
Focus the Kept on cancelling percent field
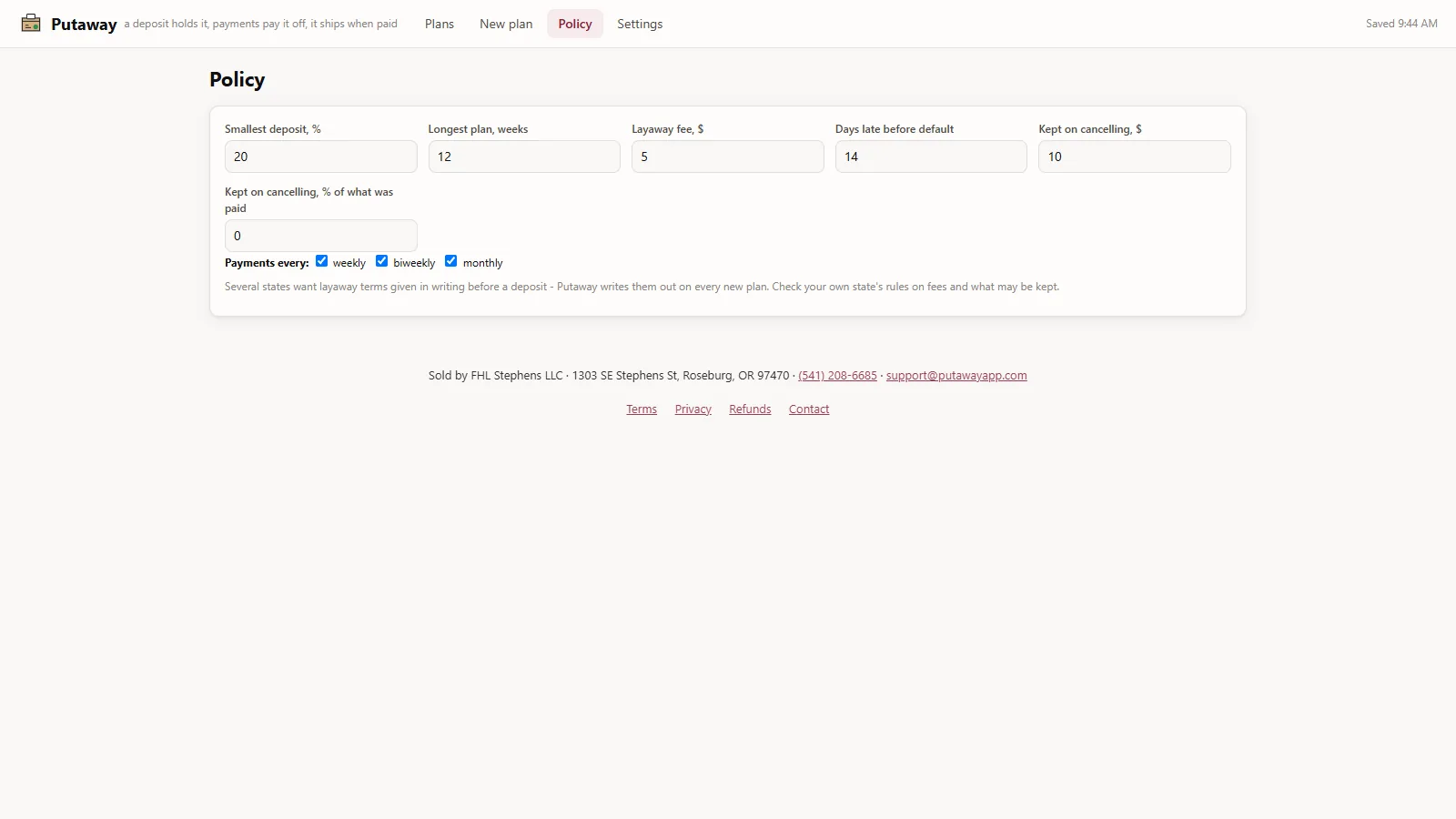tap(321, 236)
